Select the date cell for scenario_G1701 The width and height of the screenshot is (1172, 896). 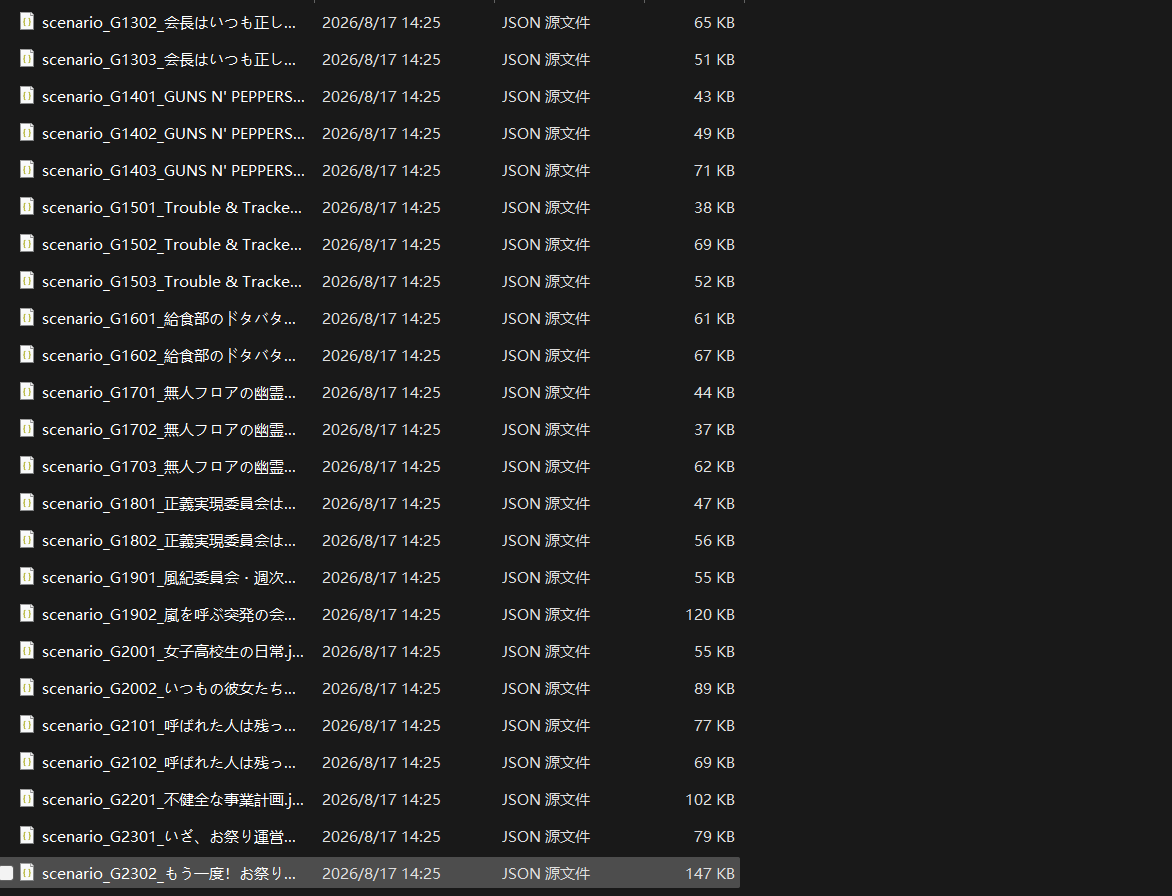click(x=381, y=392)
